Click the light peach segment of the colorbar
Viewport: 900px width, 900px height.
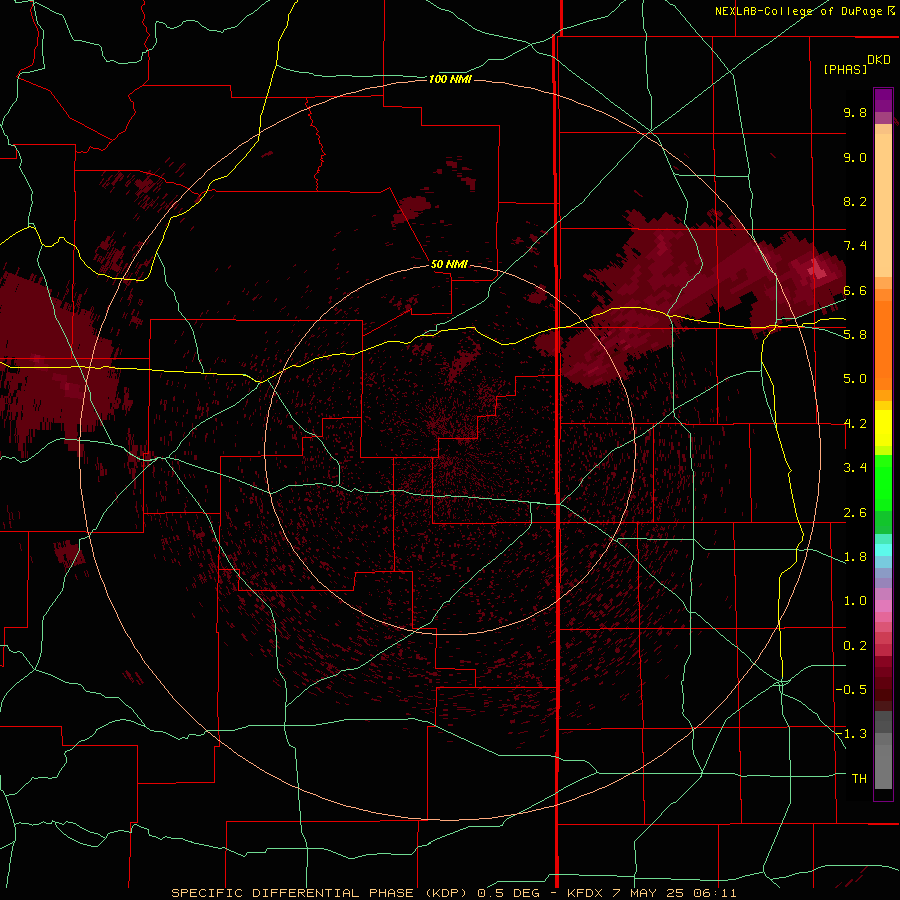[883, 207]
